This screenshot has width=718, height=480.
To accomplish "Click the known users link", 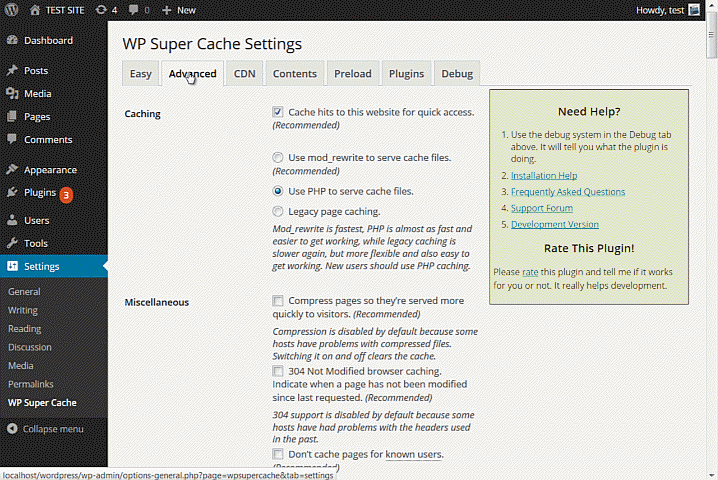I will [x=413, y=454].
